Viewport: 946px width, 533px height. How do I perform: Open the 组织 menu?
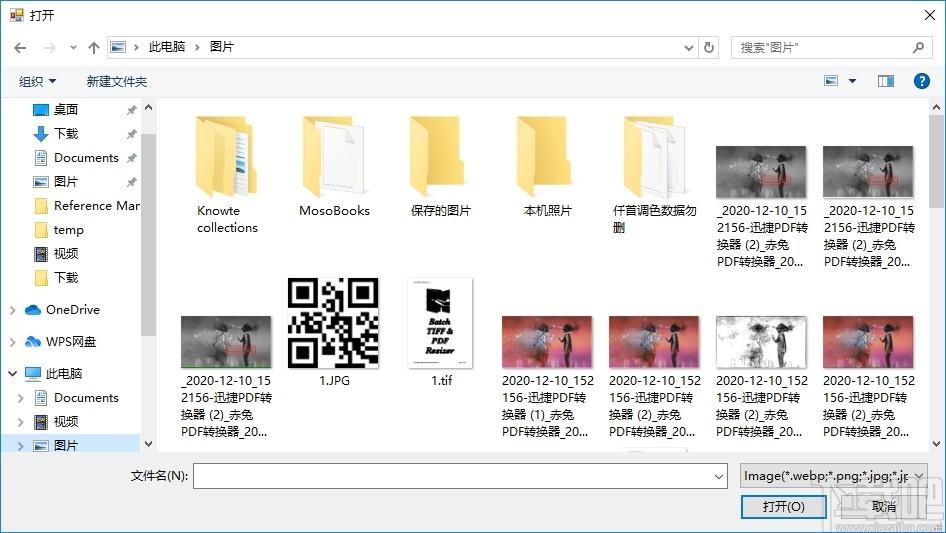[37, 81]
